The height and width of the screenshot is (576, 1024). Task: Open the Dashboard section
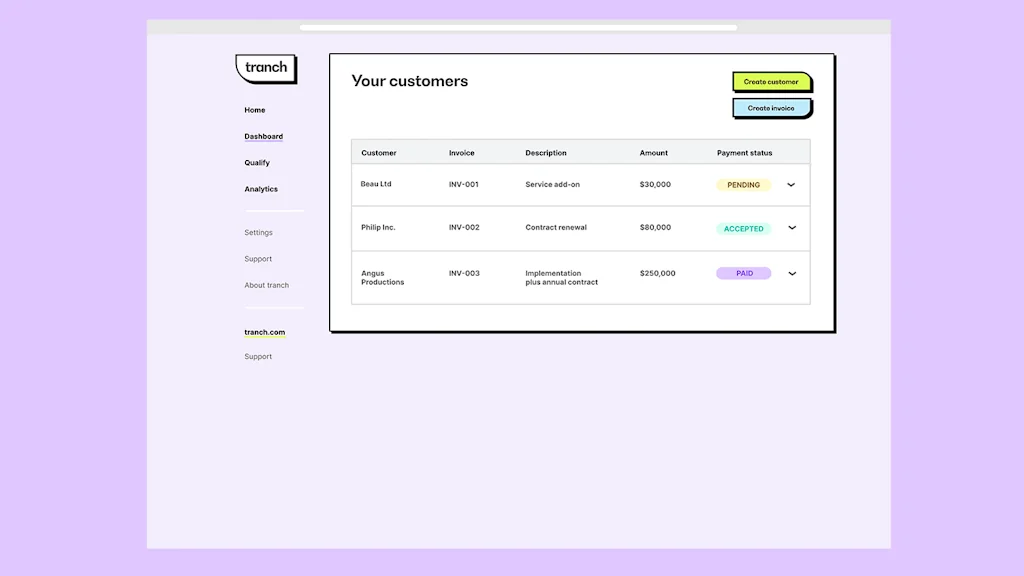[x=262, y=136]
